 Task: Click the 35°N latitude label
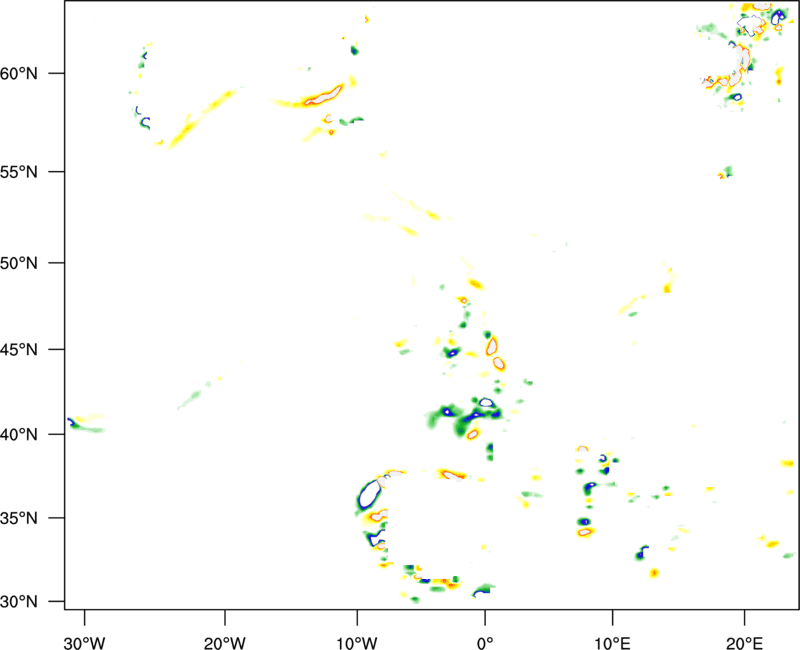[x=19, y=518]
